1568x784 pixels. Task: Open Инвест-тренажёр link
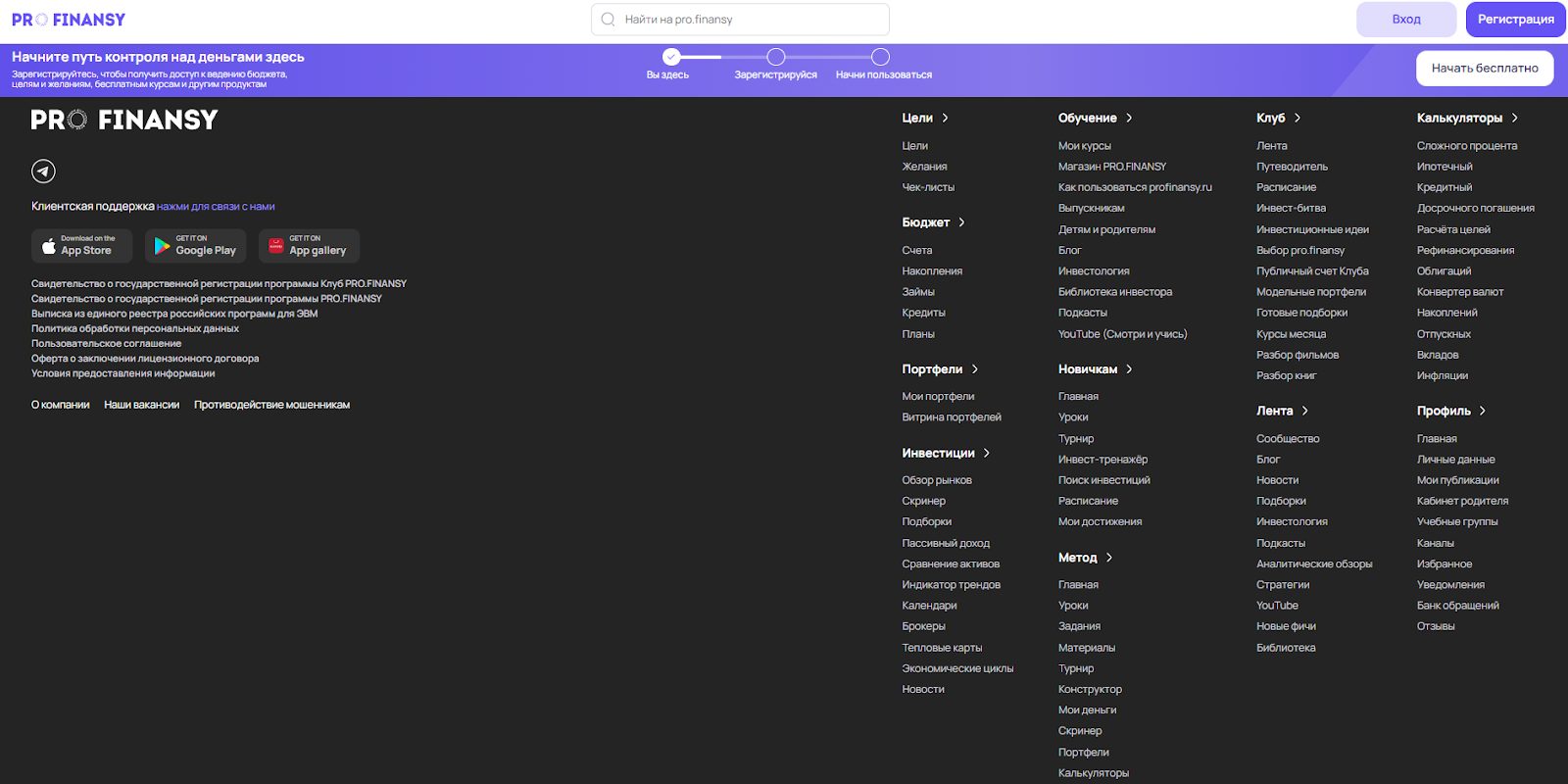(1102, 460)
